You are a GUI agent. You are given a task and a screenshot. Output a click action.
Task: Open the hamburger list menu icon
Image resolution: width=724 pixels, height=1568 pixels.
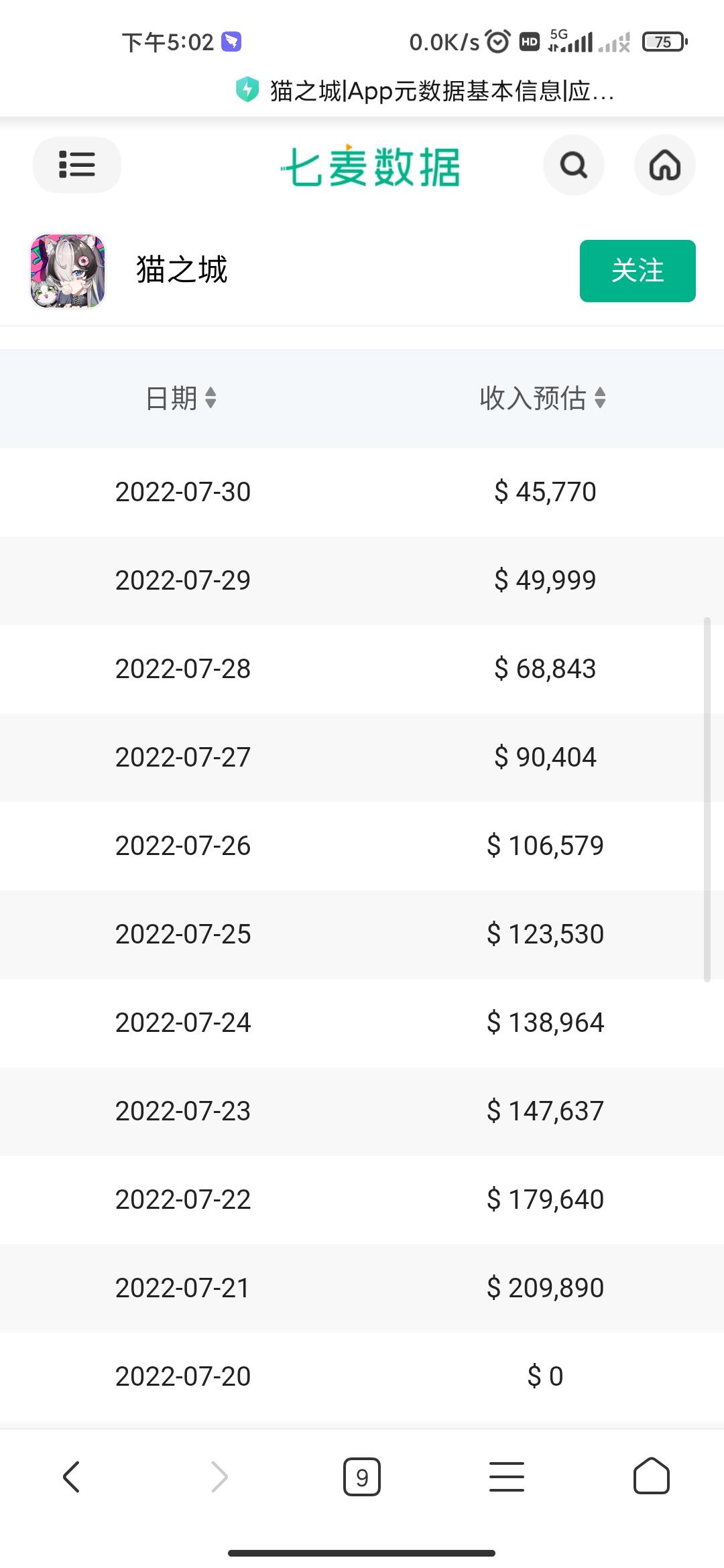click(x=76, y=165)
